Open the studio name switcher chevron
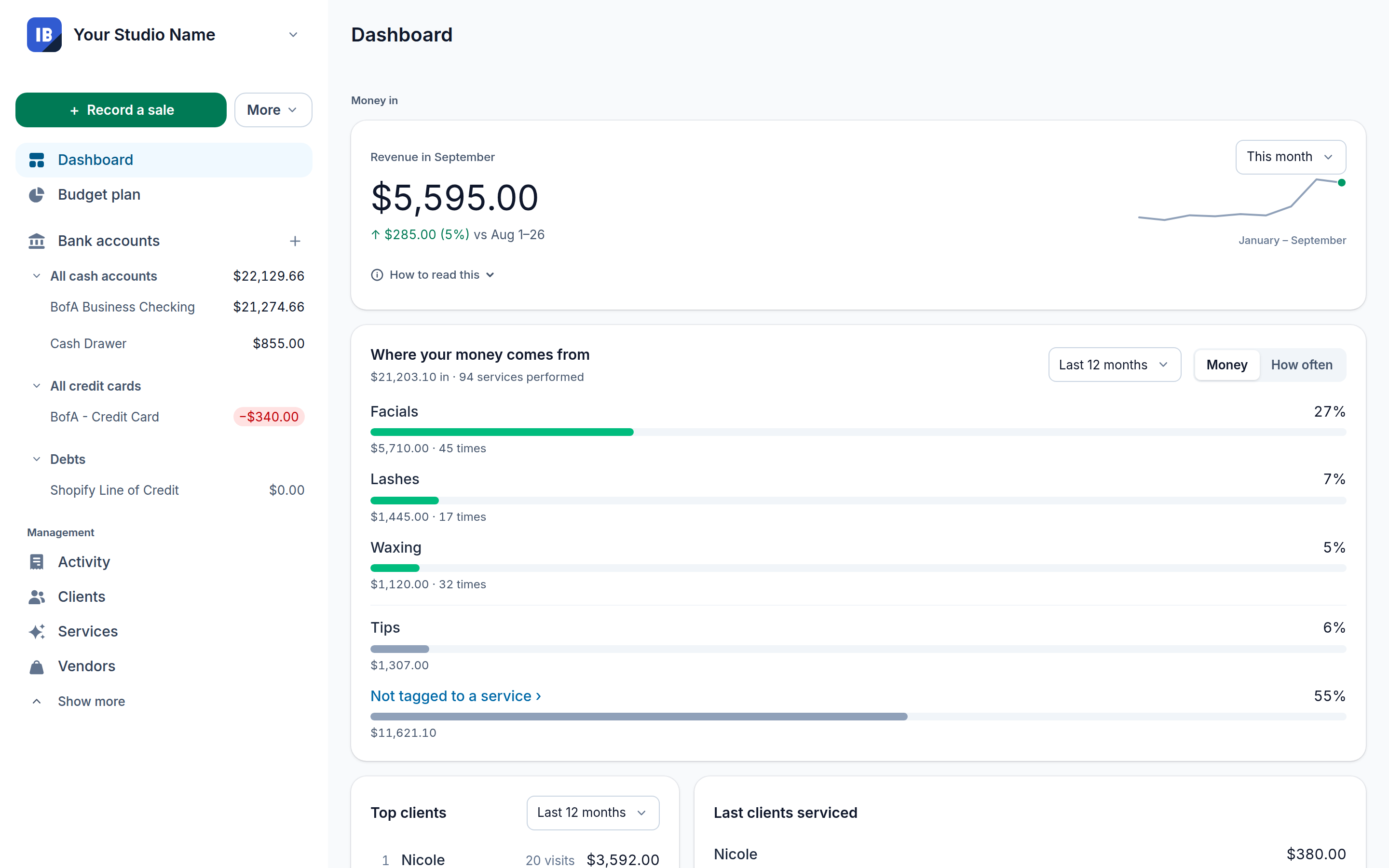The width and height of the screenshot is (1389, 868). [293, 34]
